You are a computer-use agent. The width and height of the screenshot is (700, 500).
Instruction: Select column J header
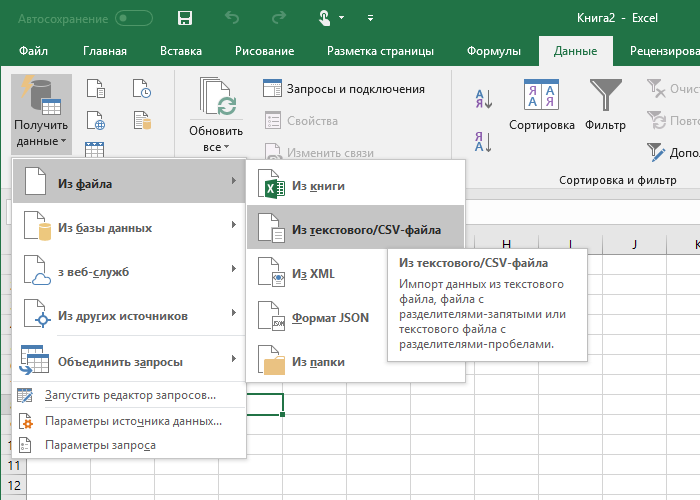[x=634, y=244]
